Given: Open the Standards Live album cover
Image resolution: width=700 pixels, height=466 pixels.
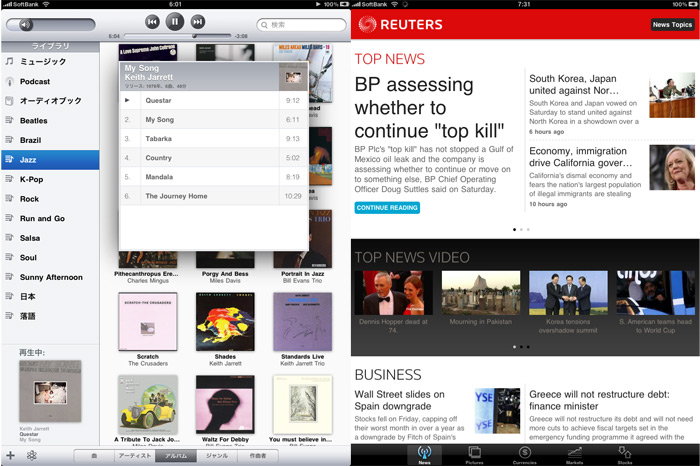Looking at the screenshot, I should coord(302,321).
